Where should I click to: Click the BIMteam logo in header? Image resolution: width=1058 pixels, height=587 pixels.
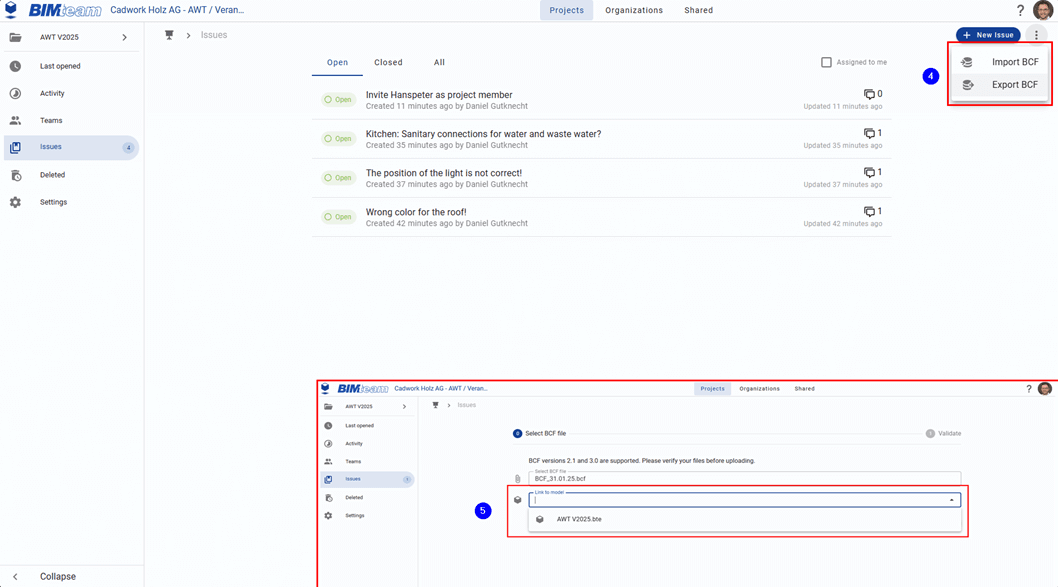click(64, 11)
